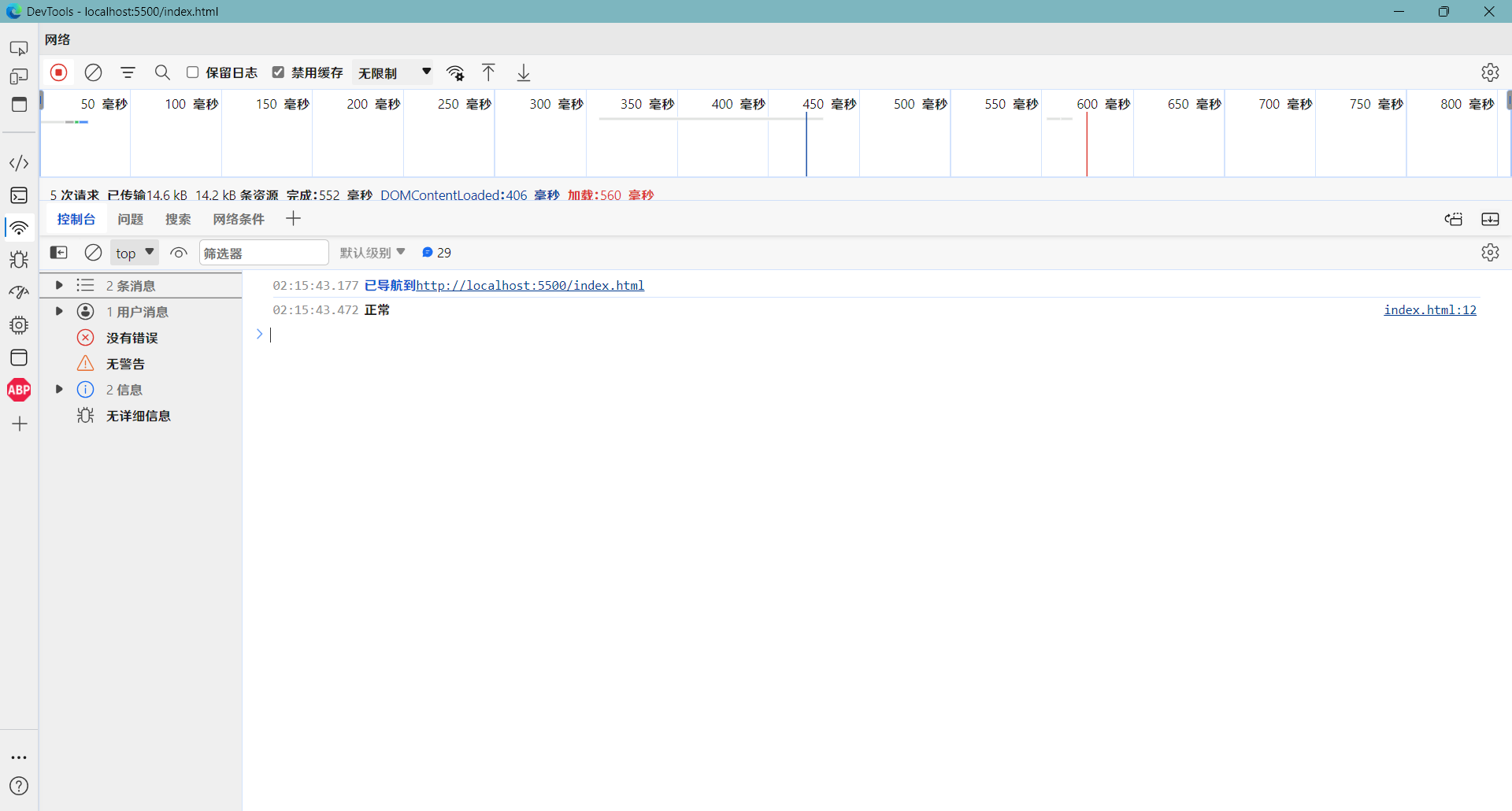This screenshot has width=1512, height=811.
Task: Open DevTools help question icon
Action: (19, 786)
